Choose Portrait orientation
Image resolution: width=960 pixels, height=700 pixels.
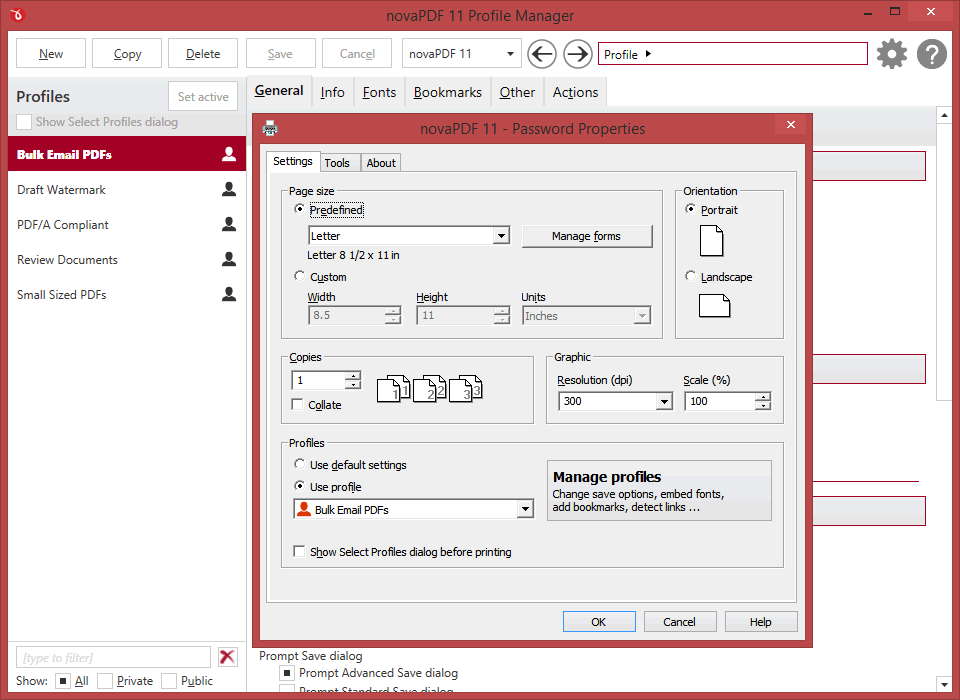pyautogui.click(x=690, y=209)
